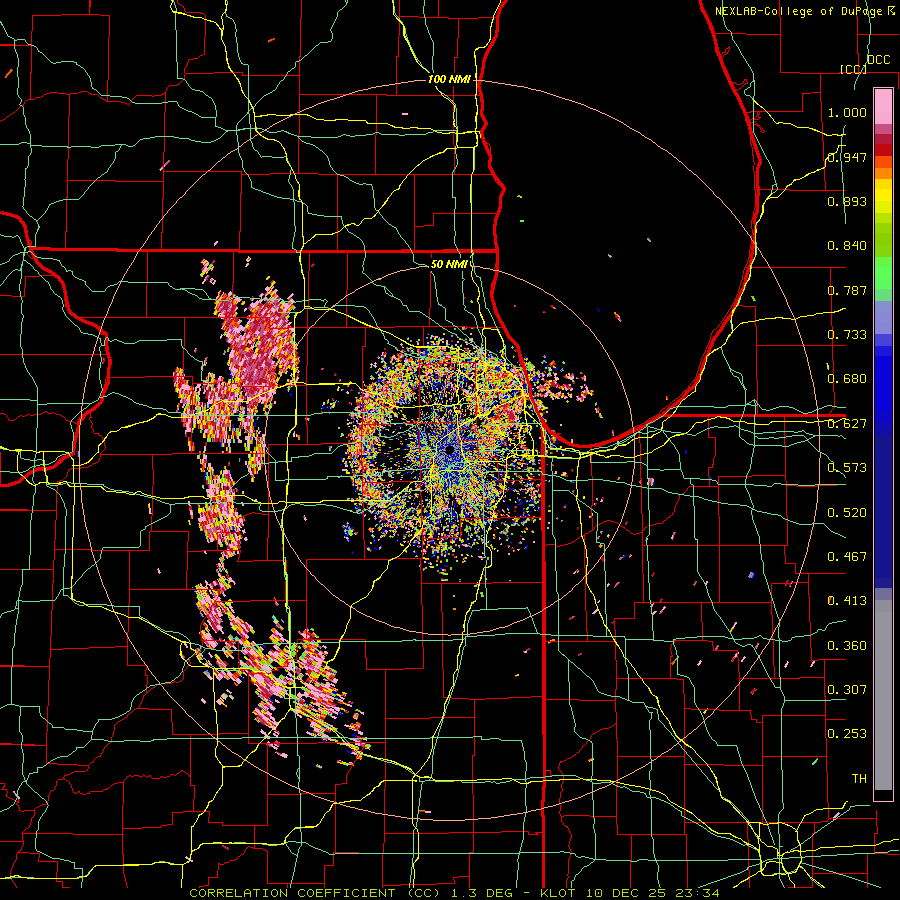This screenshot has width=900, height=900.
Task: Click the KLOT station identifier
Action: (559, 893)
